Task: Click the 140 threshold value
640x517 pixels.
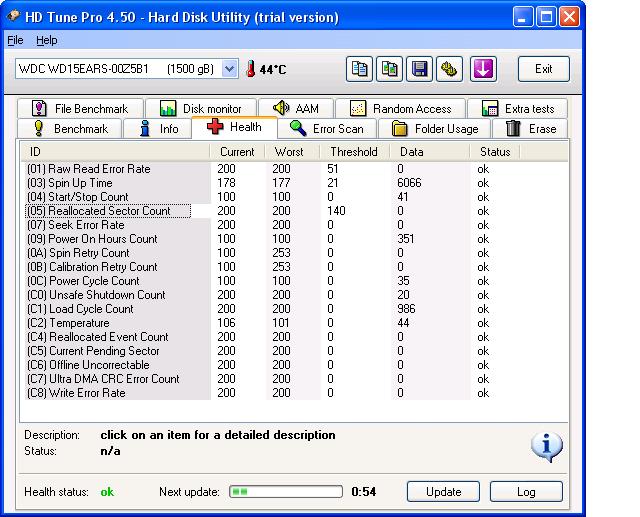Action: [x=336, y=211]
